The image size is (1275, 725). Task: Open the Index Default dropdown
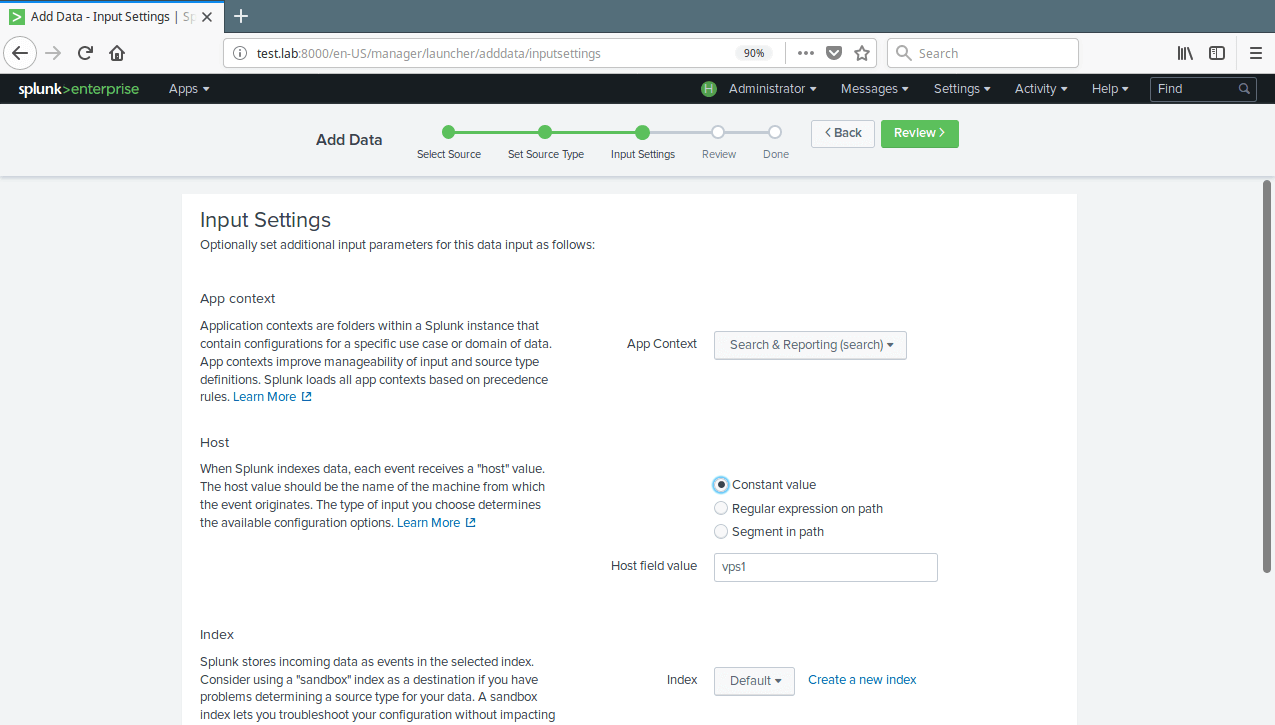(x=754, y=681)
